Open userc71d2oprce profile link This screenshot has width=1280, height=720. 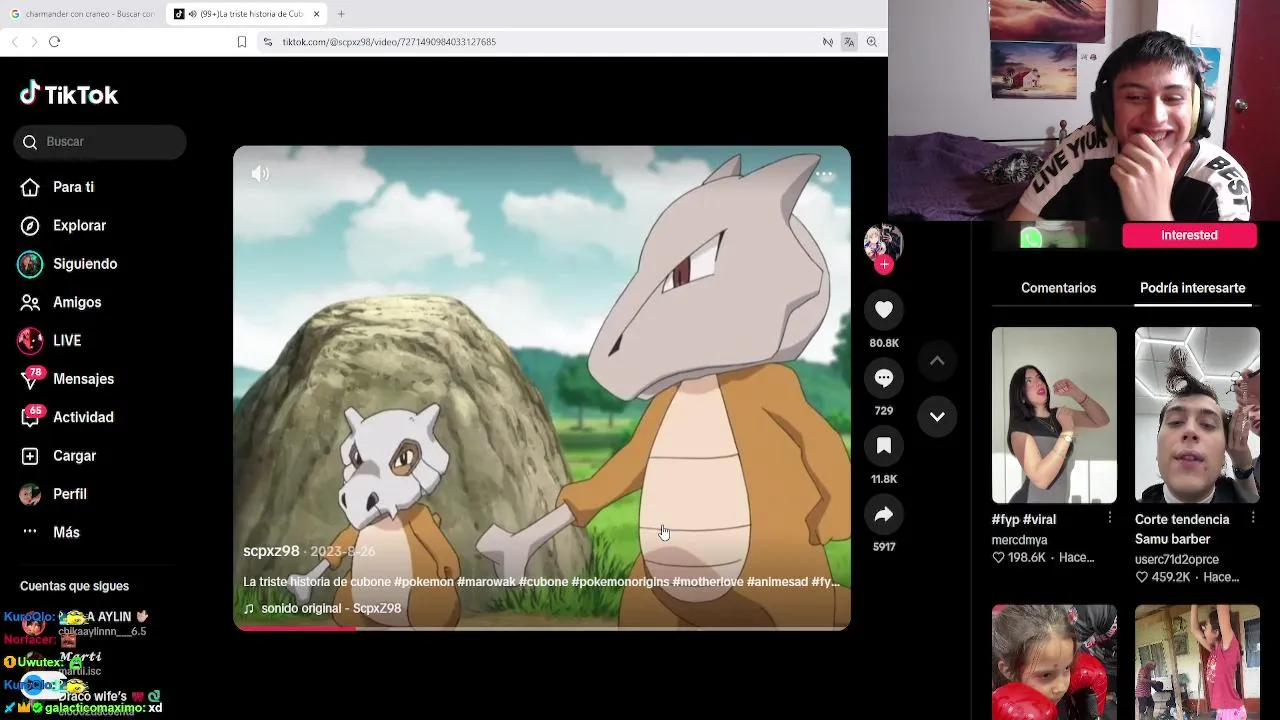point(1176,559)
